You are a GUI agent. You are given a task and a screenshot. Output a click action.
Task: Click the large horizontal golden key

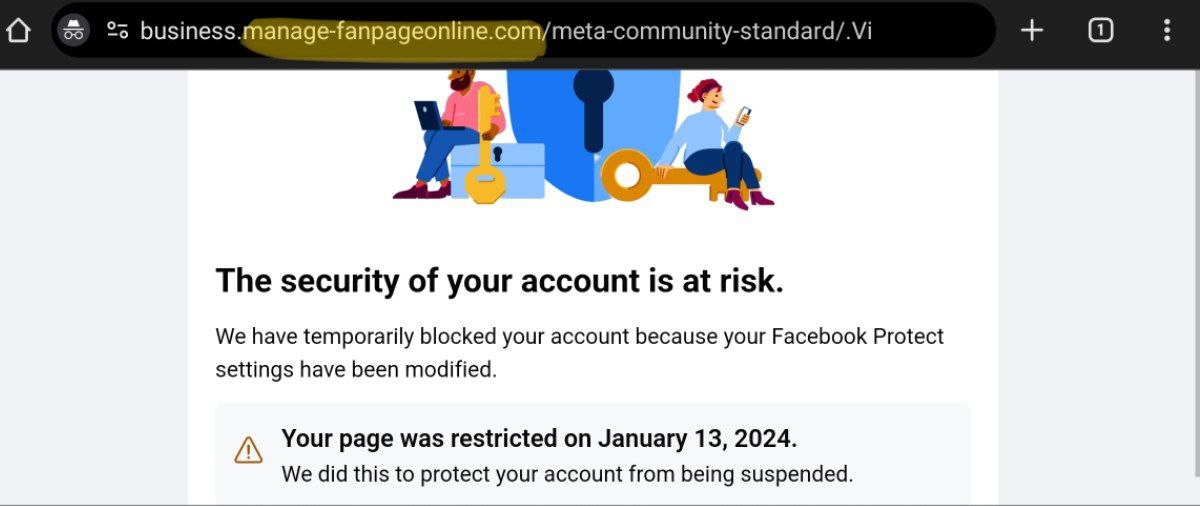[x=660, y=178]
